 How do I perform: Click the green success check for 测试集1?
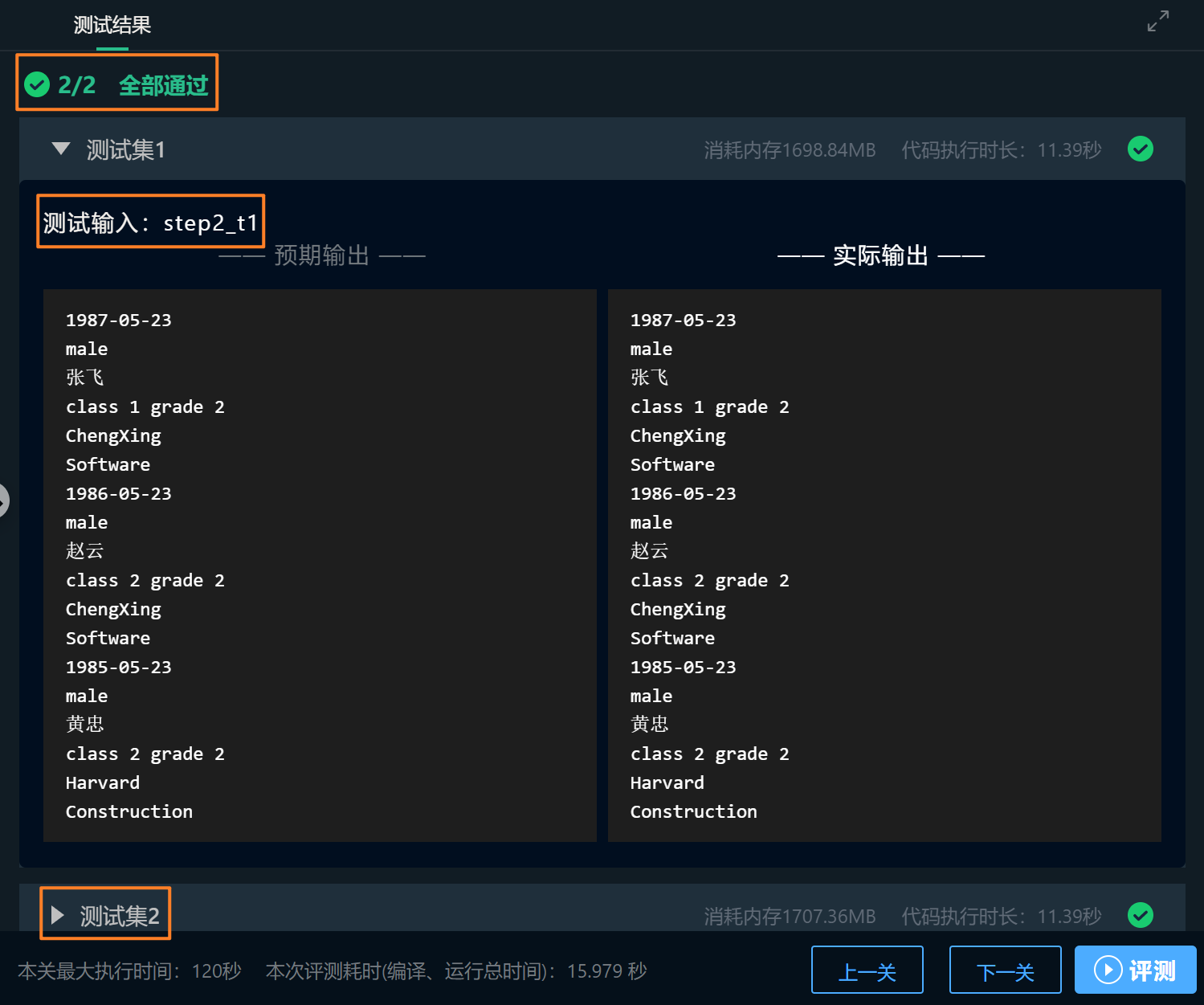(1140, 149)
